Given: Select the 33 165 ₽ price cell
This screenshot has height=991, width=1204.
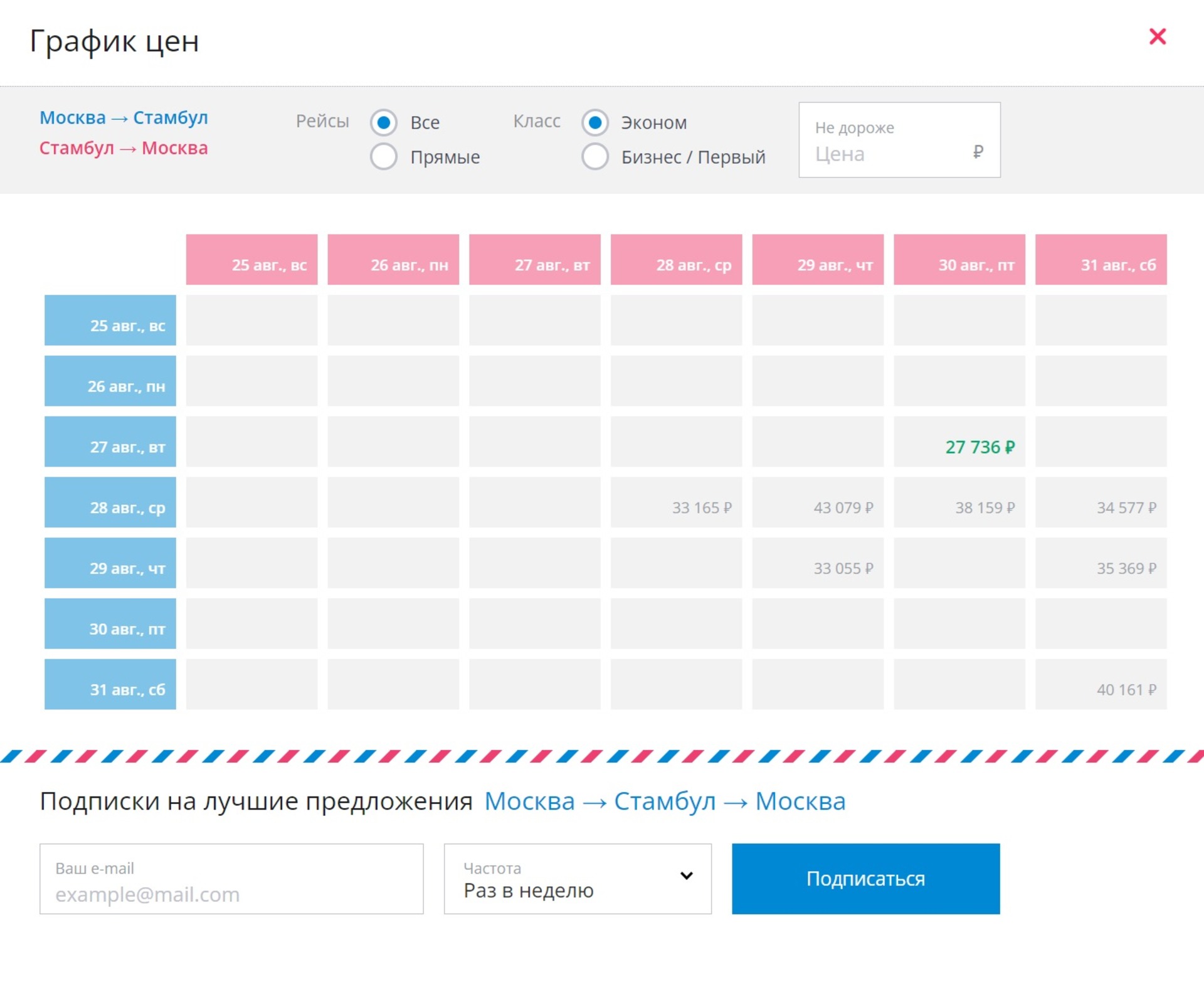Looking at the screenshot, I should point(676,503).
